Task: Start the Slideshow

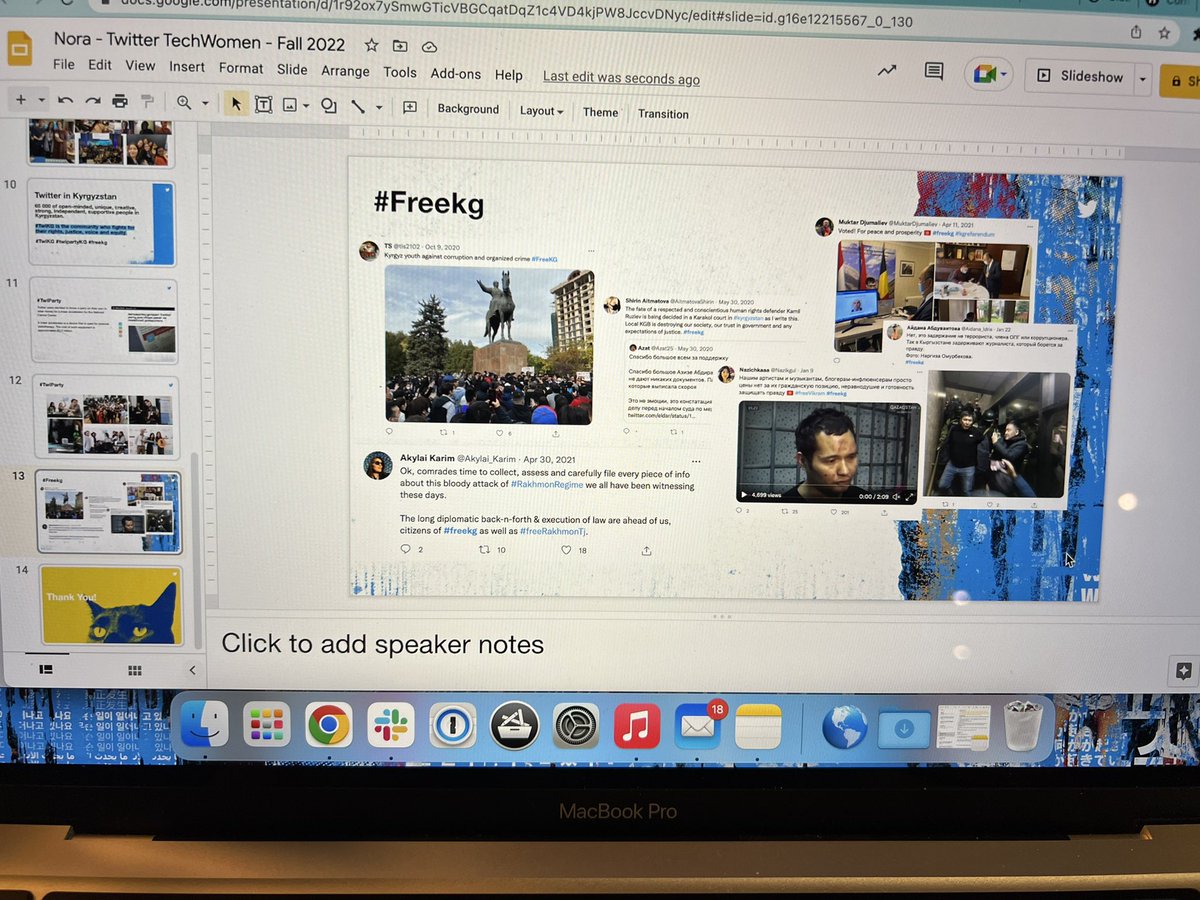Action: tap(1079, 76)
